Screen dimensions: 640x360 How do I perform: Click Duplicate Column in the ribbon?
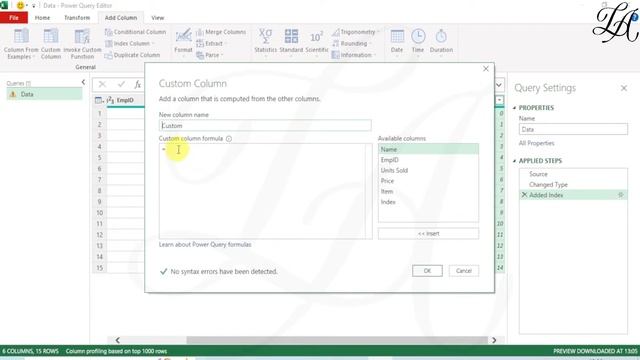click(x=132, y=55)
